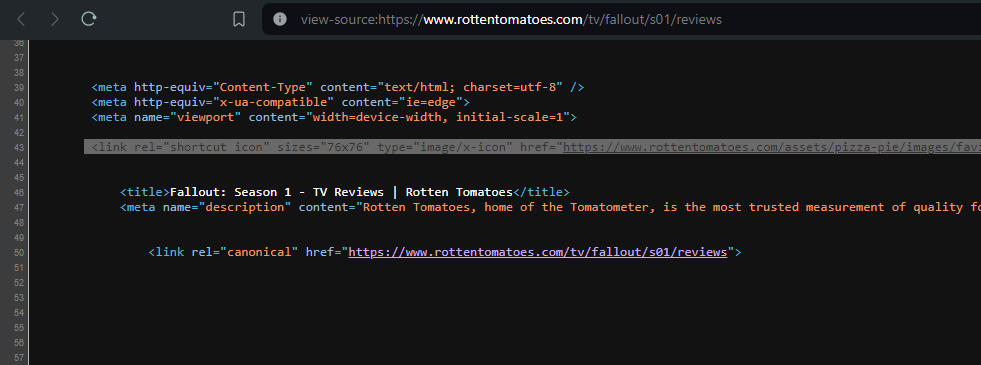Select line number 39 in the gutter
Image resolution: width=981 pixels, height=365 pixels.
[x=19, y=87]
